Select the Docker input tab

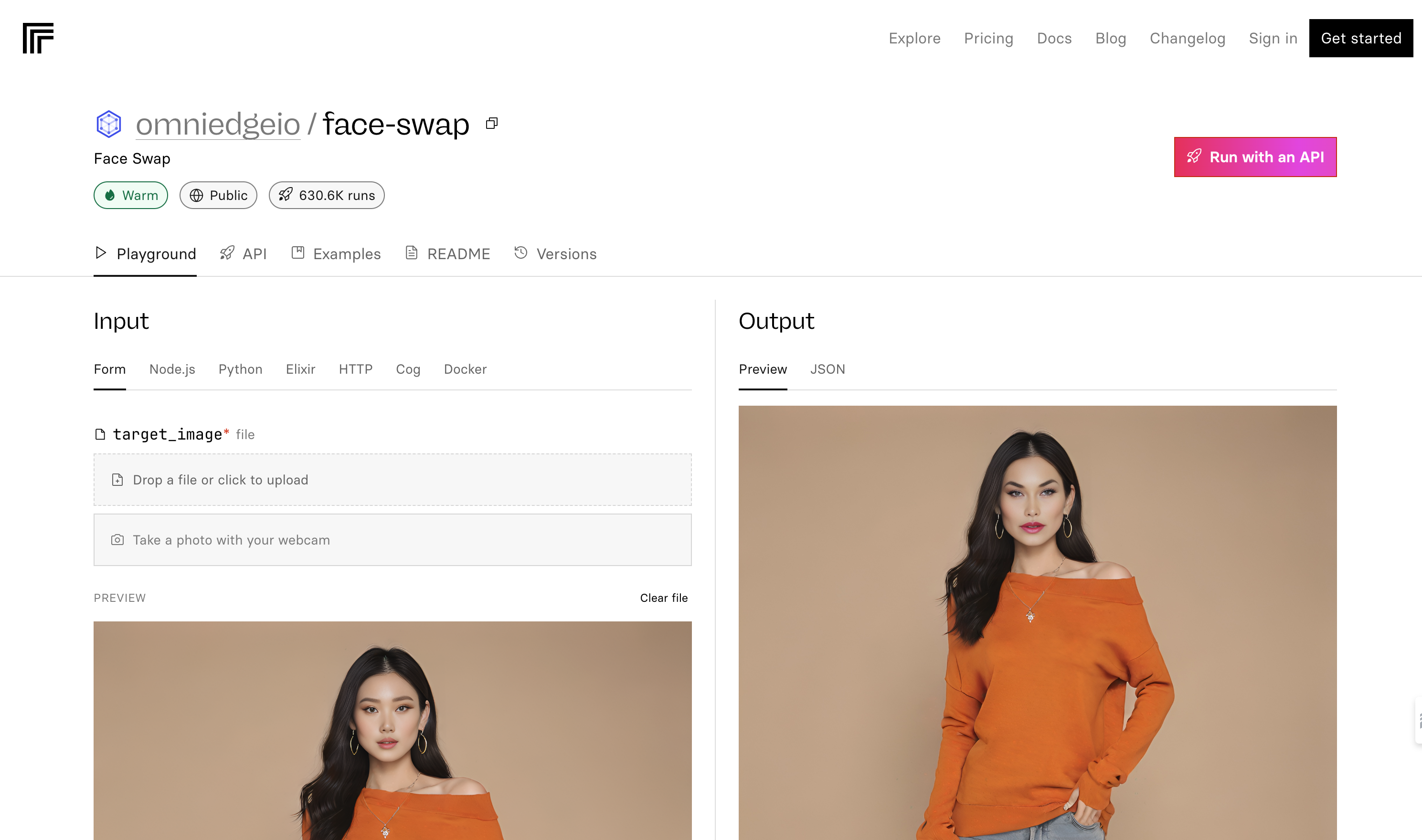(x=465, y=369)
